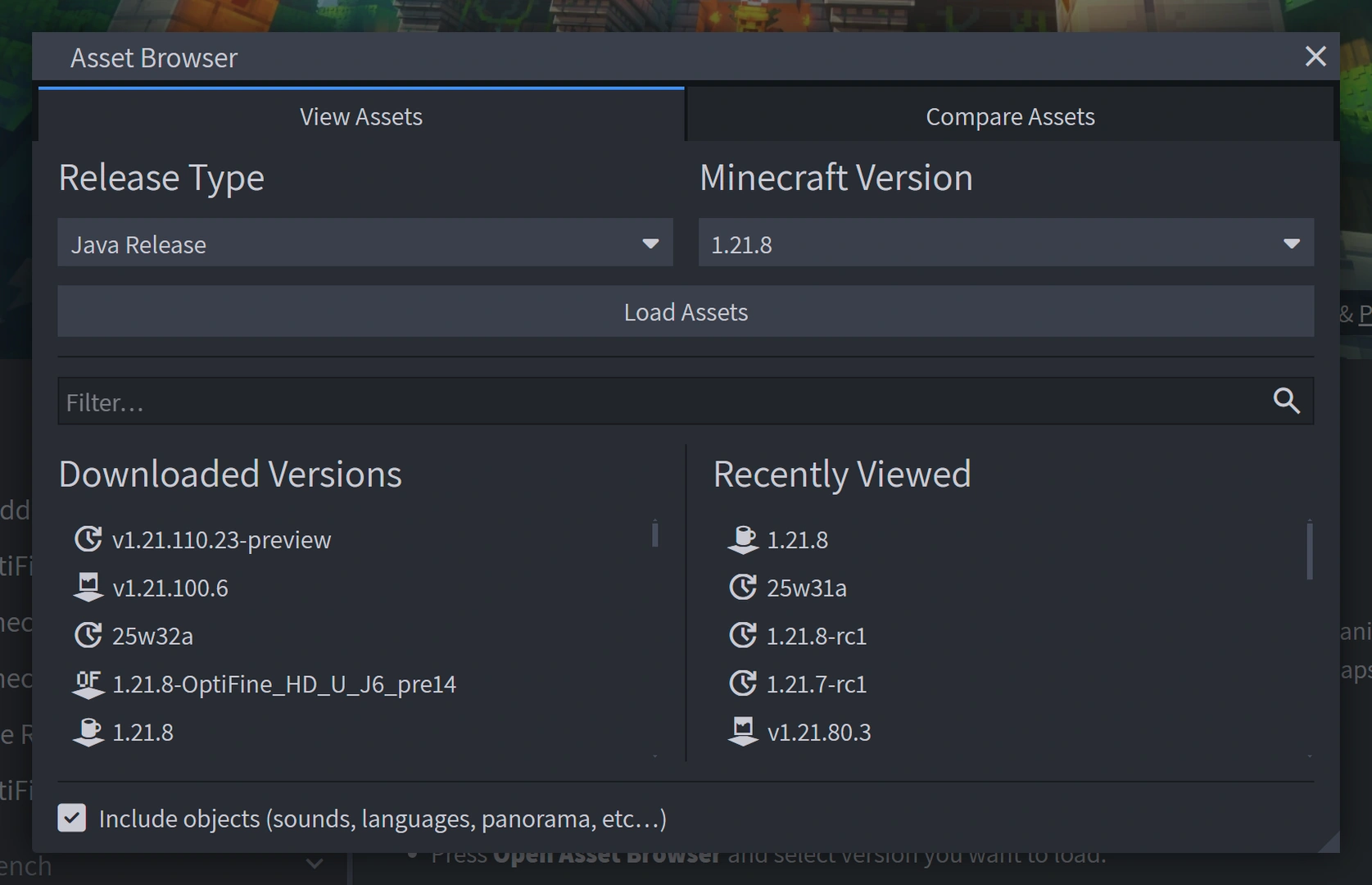Image resolution: width=1372 pixels, height=885 pixels.
Task: Select 25w31a under Recently Viewed
Action: (807, 587)
